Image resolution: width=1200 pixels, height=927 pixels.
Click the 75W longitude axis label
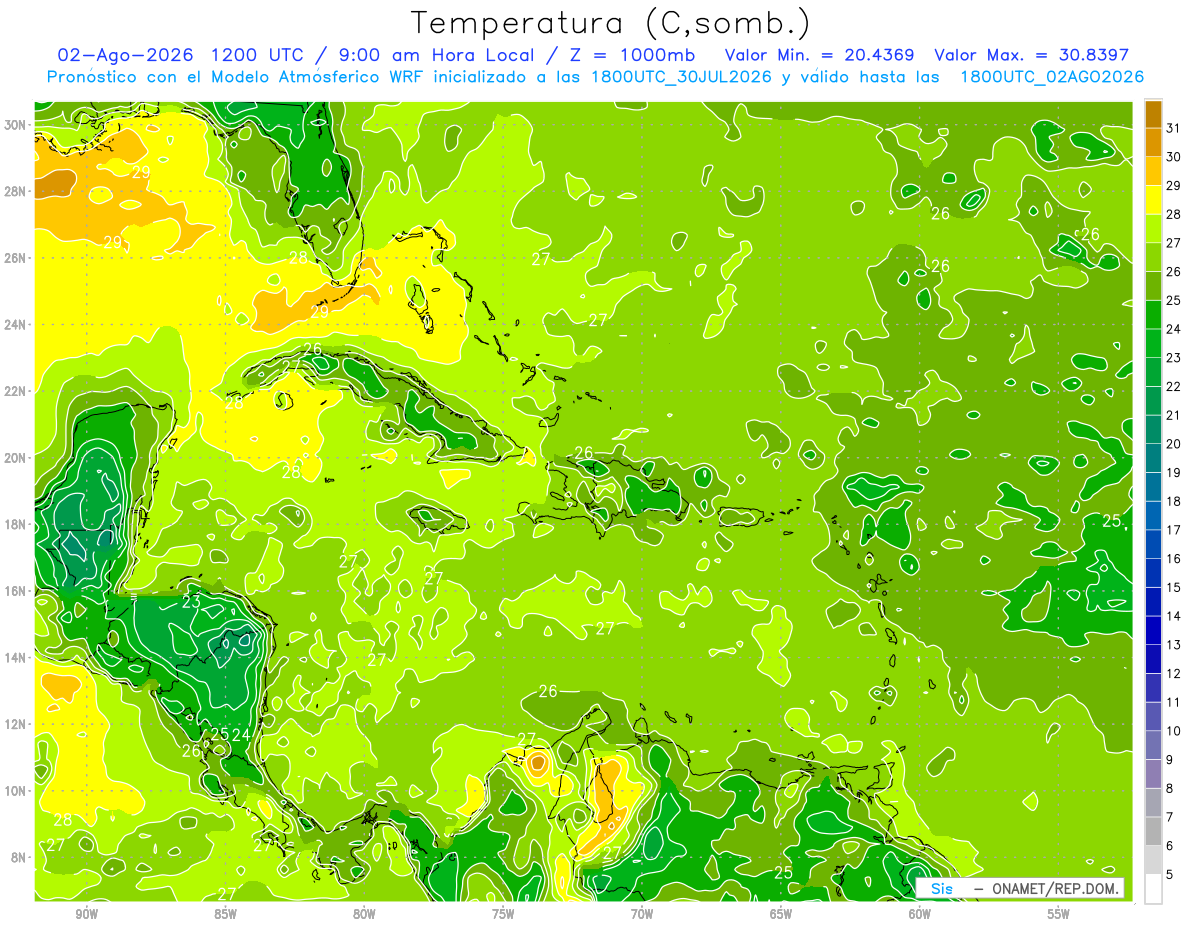[503, 913]
